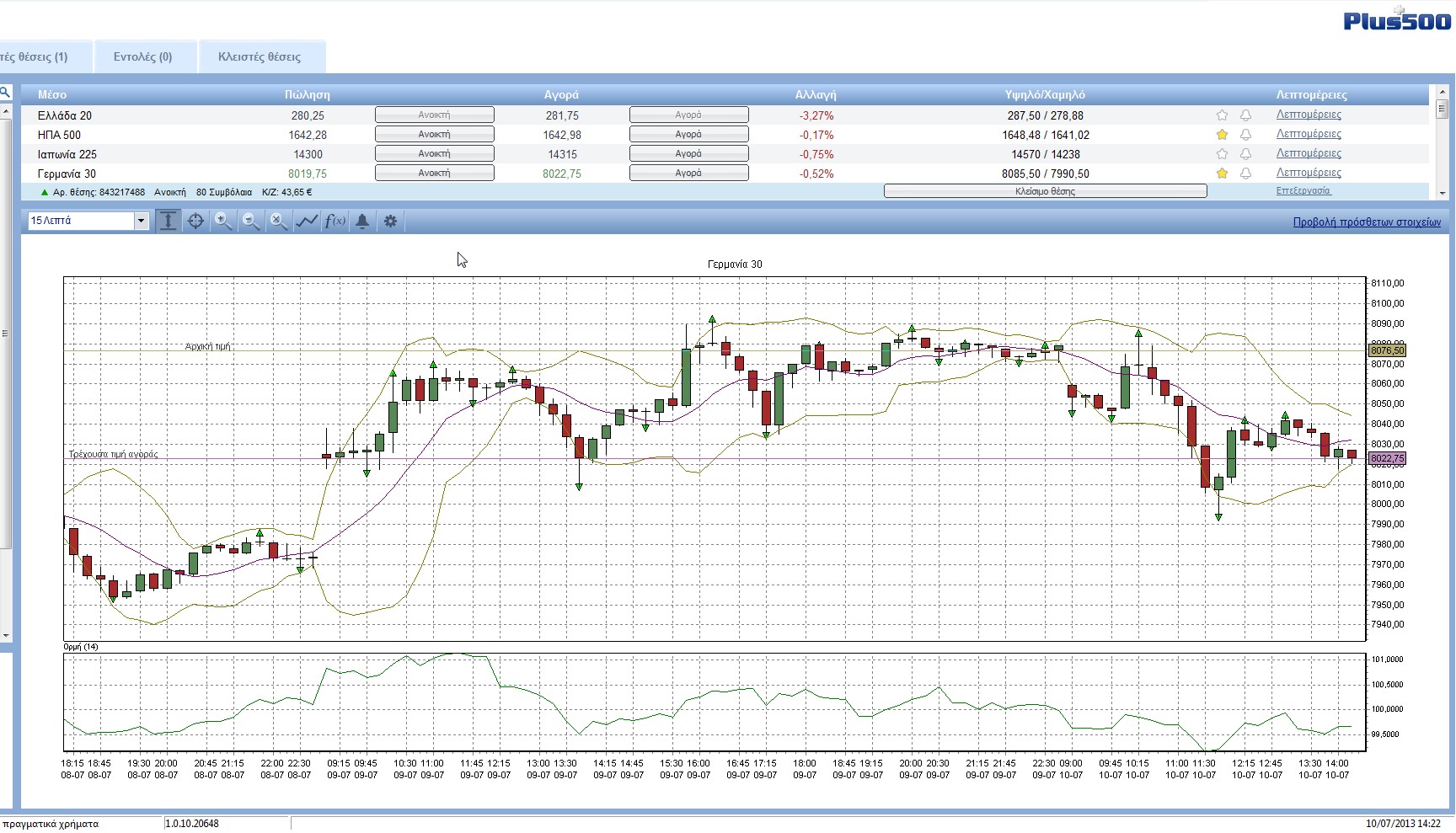Click the sell button for ΗΠΑ 500
The width and height of the screenshot is (1456, 833).
pos(435,134)
